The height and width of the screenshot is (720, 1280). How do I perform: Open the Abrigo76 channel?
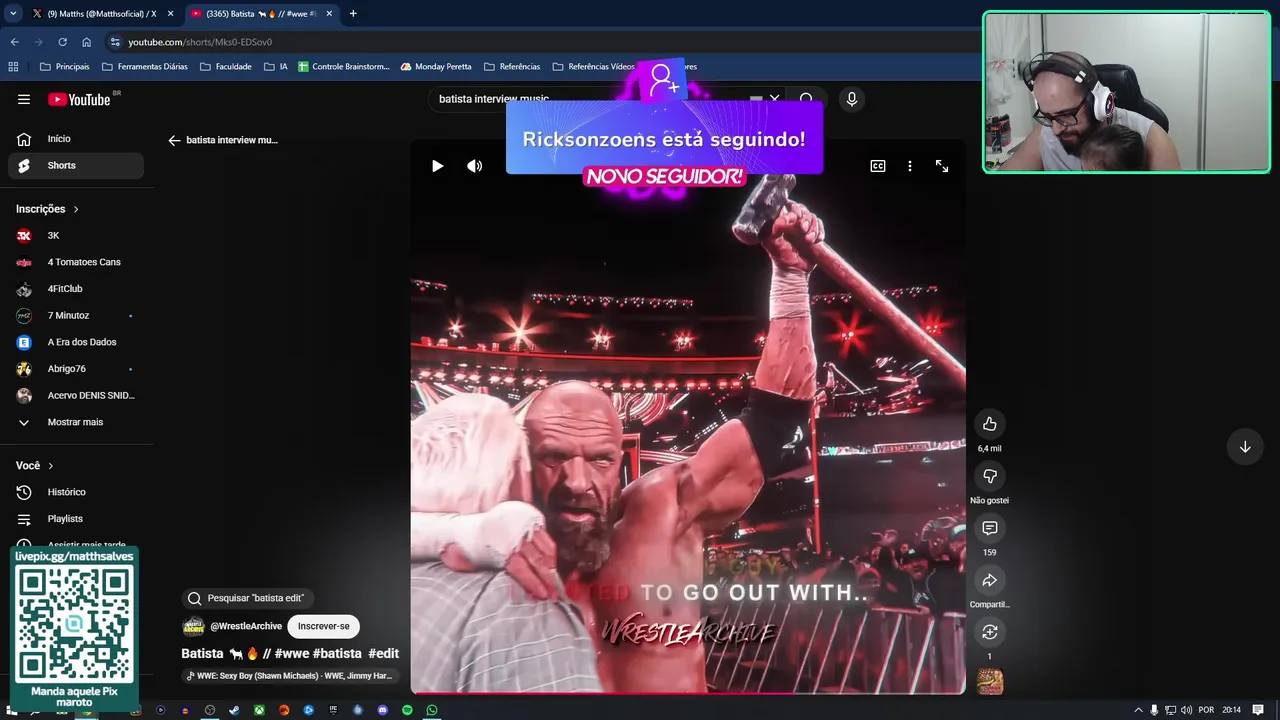tap(76, 368)
